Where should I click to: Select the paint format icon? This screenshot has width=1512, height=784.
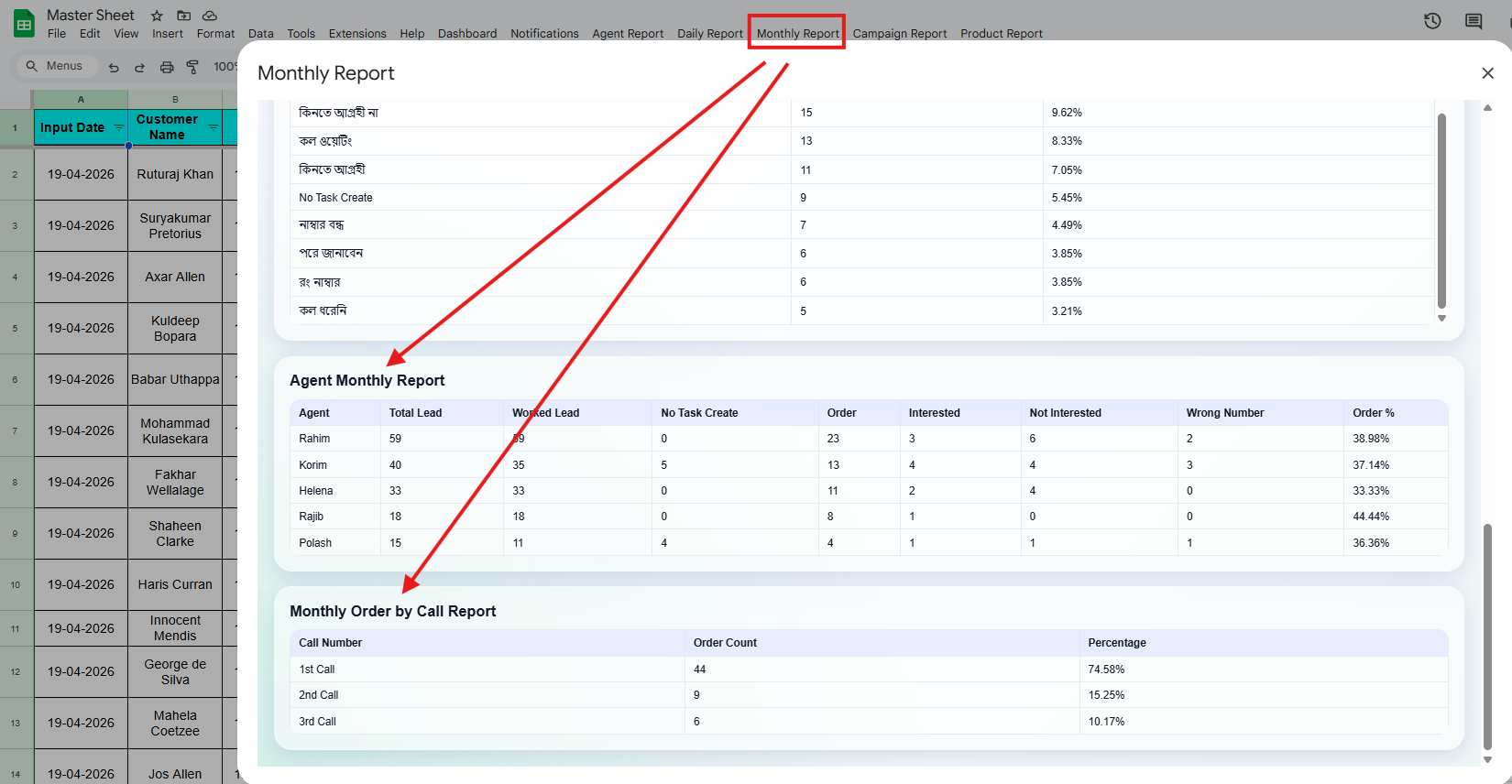click(192, 67)
